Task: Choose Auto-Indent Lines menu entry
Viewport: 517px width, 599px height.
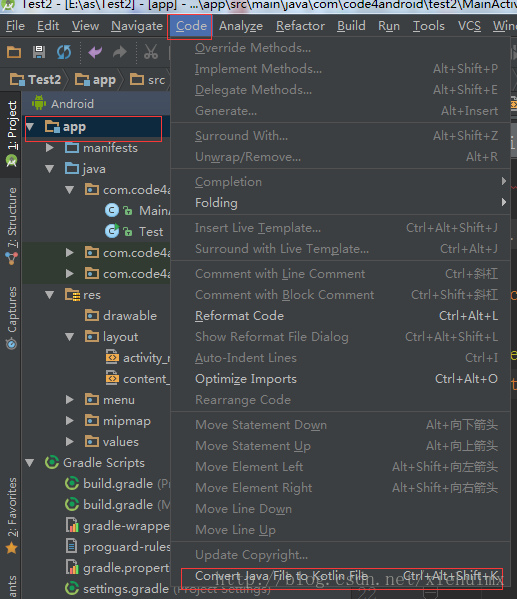Action: tap(340, 358)
